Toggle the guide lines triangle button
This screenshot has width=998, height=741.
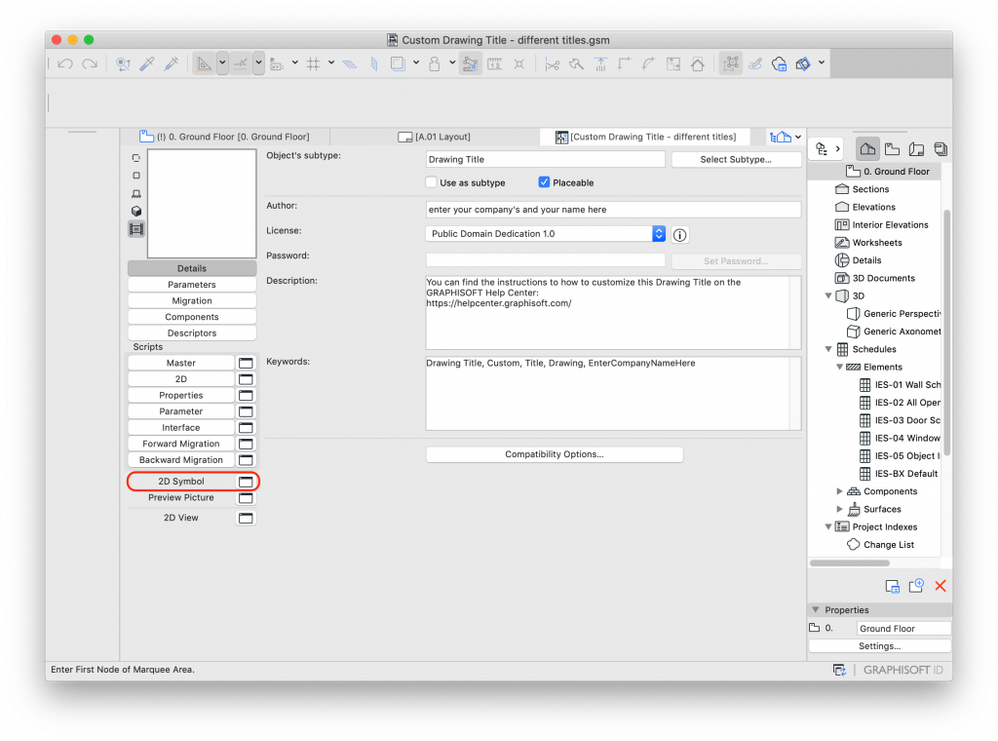pyautogui.click(x=204, y=64)
